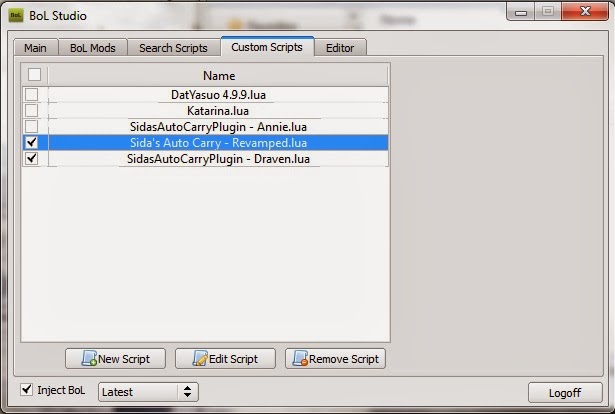The height and width of the screenshot is (414, 615).
Task: Toggle the select-all checkbox in Name header
Action: point(35,74)
